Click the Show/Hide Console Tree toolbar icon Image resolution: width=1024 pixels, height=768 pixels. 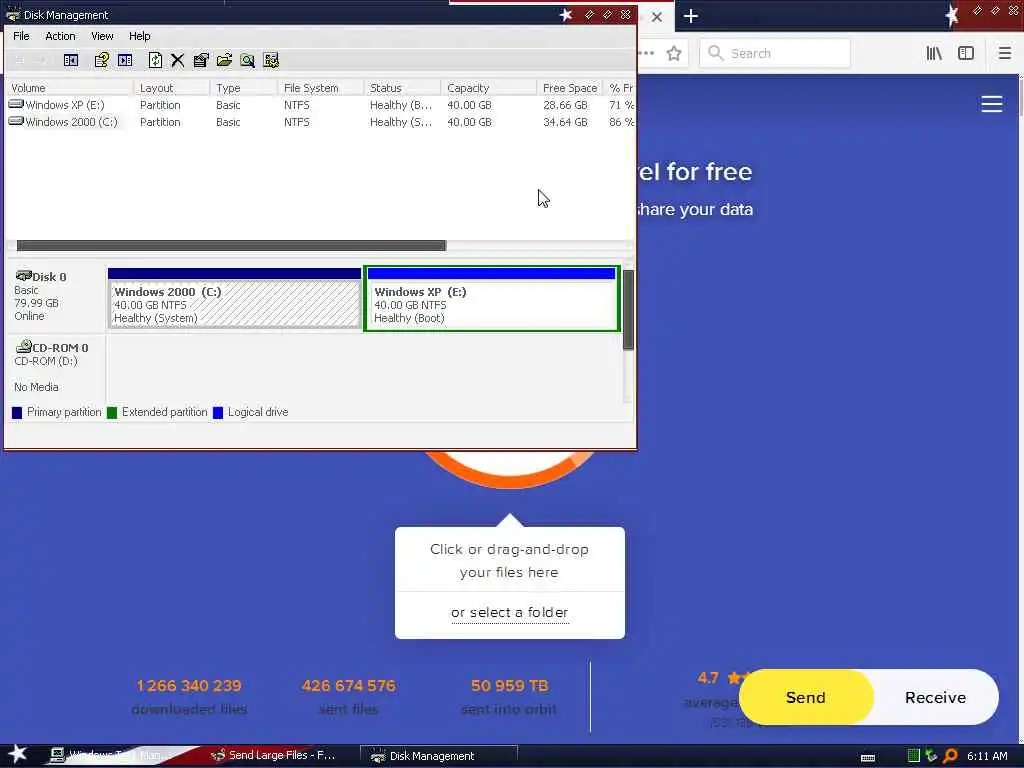[x=71, y=60]
